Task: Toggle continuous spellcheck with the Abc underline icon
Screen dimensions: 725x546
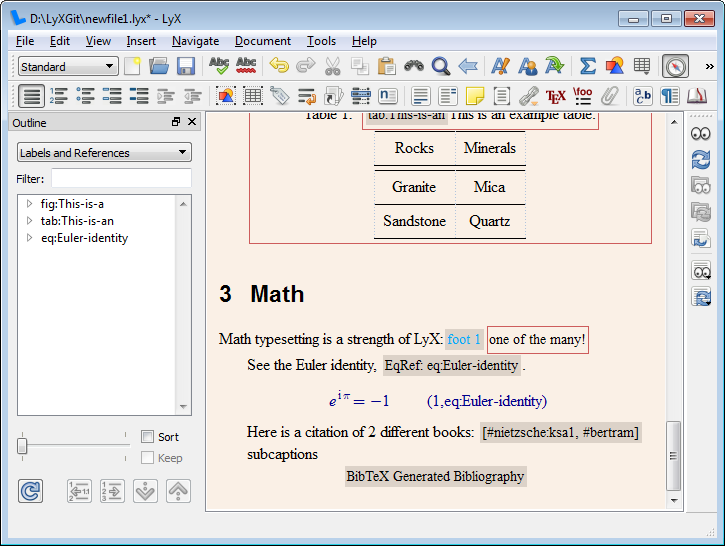Action: [x=246, y=66]
